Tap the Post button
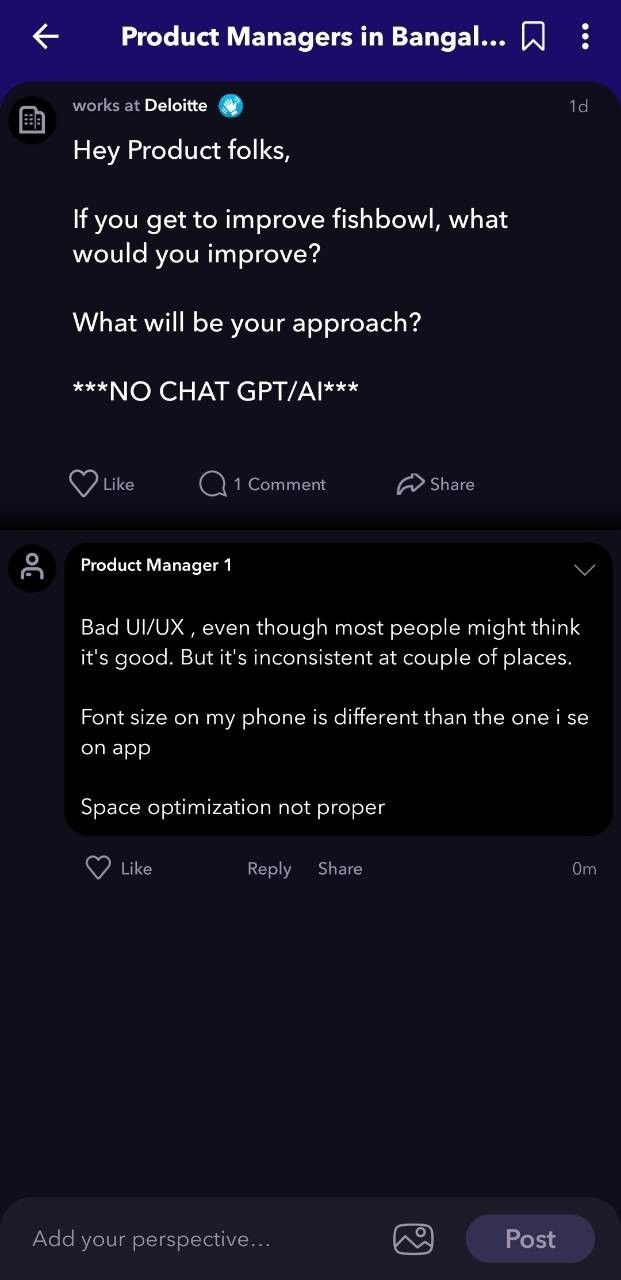 point(530,1239)
